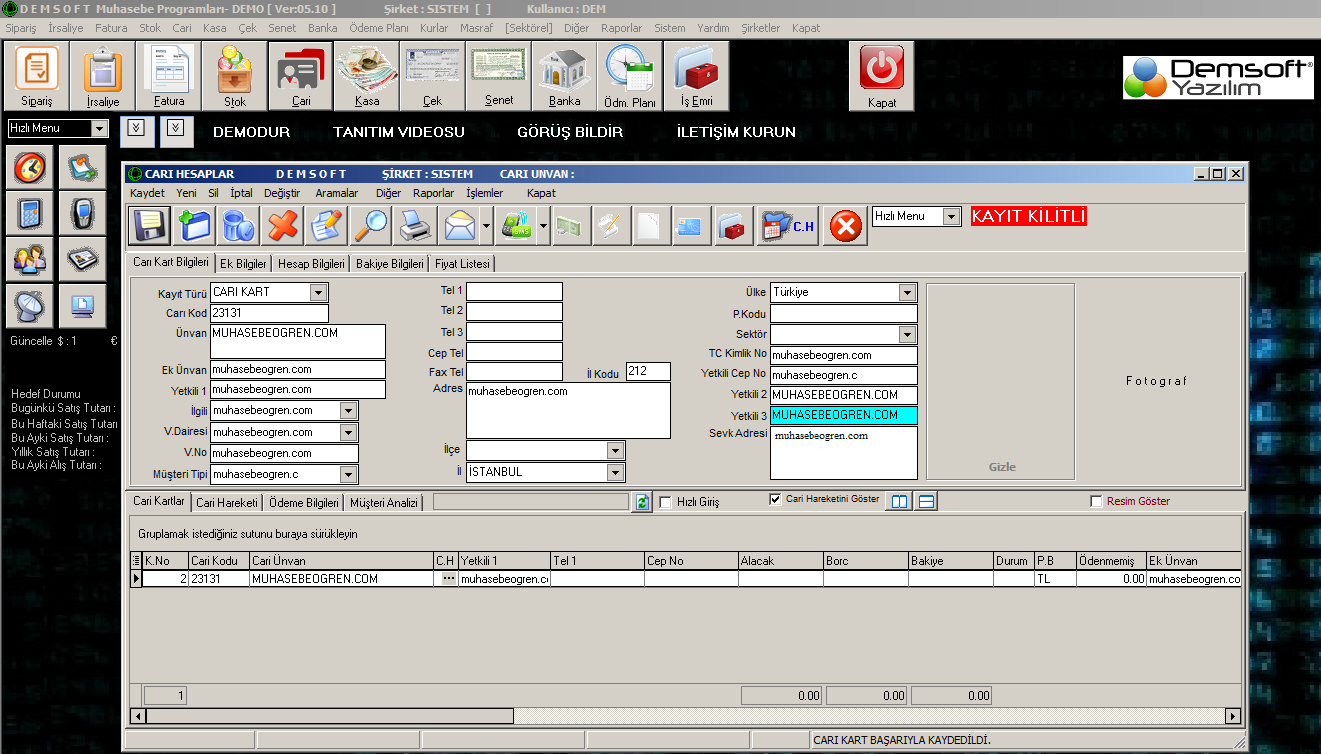Click the Gizle button under photo
The image size is (1321, 754).
click(1002, 467)
